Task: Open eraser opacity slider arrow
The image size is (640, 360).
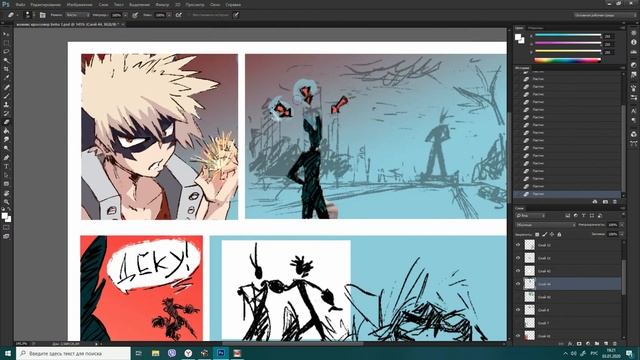Action: (x=125, y=15)
